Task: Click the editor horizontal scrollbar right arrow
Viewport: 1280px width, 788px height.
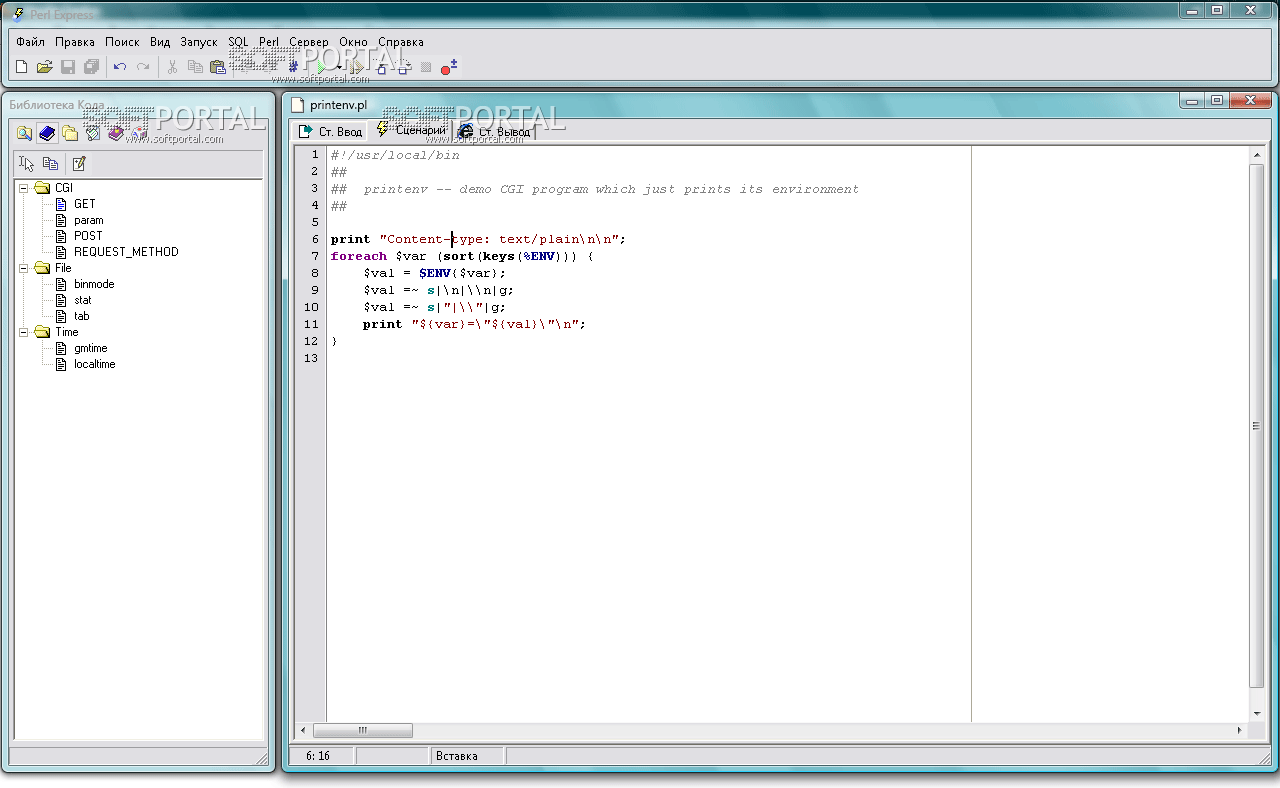Action: tap(1240, 730)
